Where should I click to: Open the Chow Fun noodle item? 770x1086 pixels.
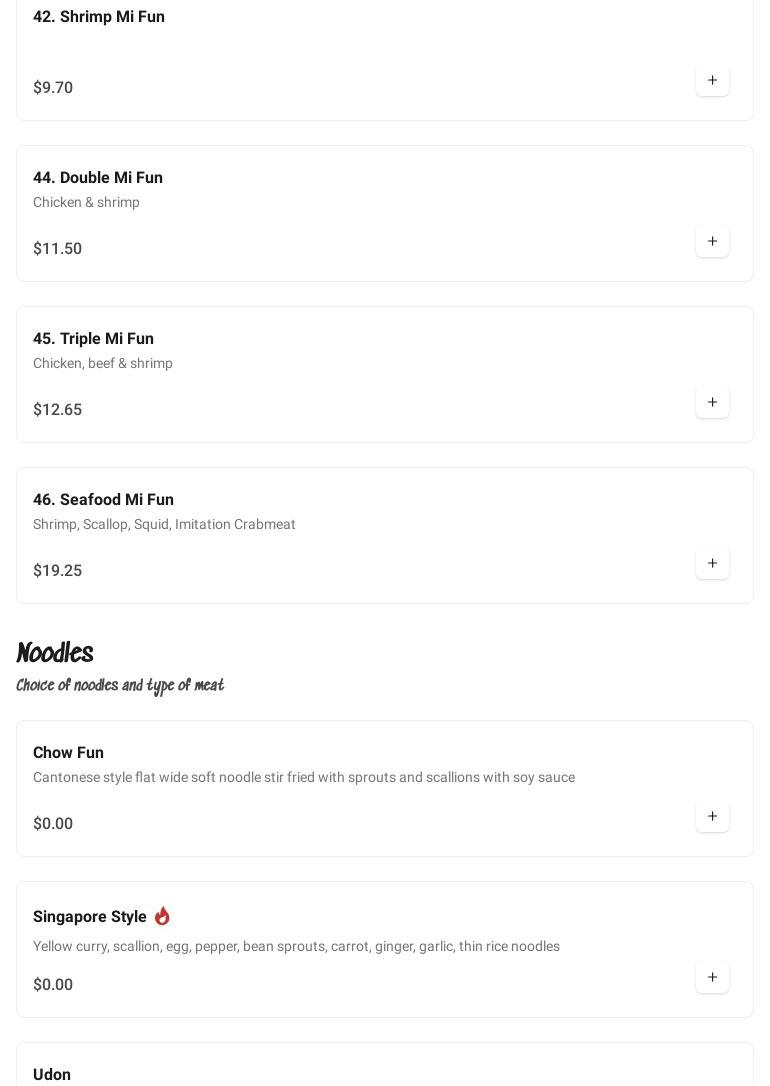(68, 753)
